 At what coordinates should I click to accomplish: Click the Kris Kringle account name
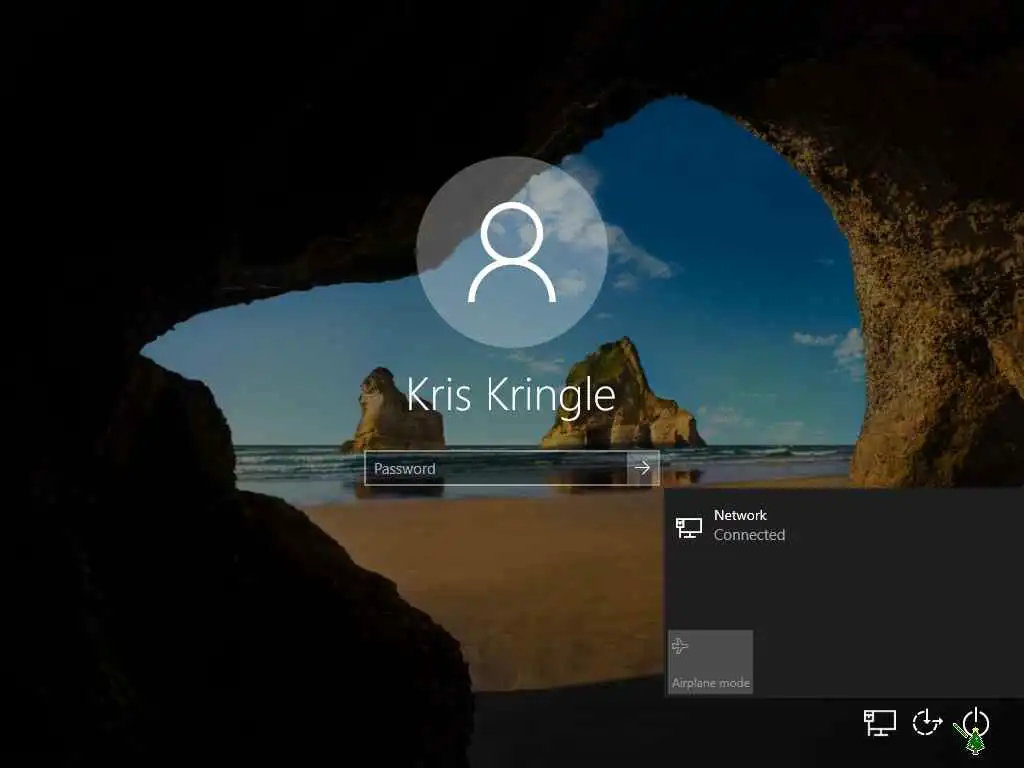pyautogui.click(x=511, y=395)
